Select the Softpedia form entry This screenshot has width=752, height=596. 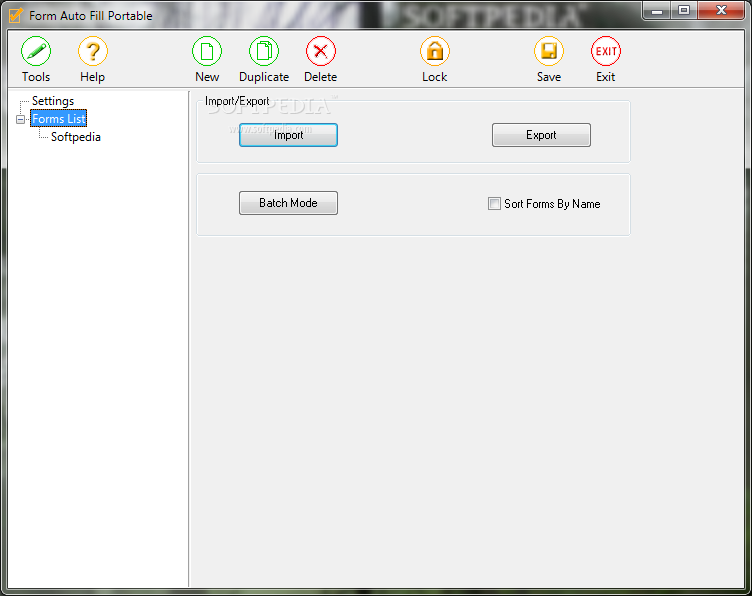click(x=76, y=137)
